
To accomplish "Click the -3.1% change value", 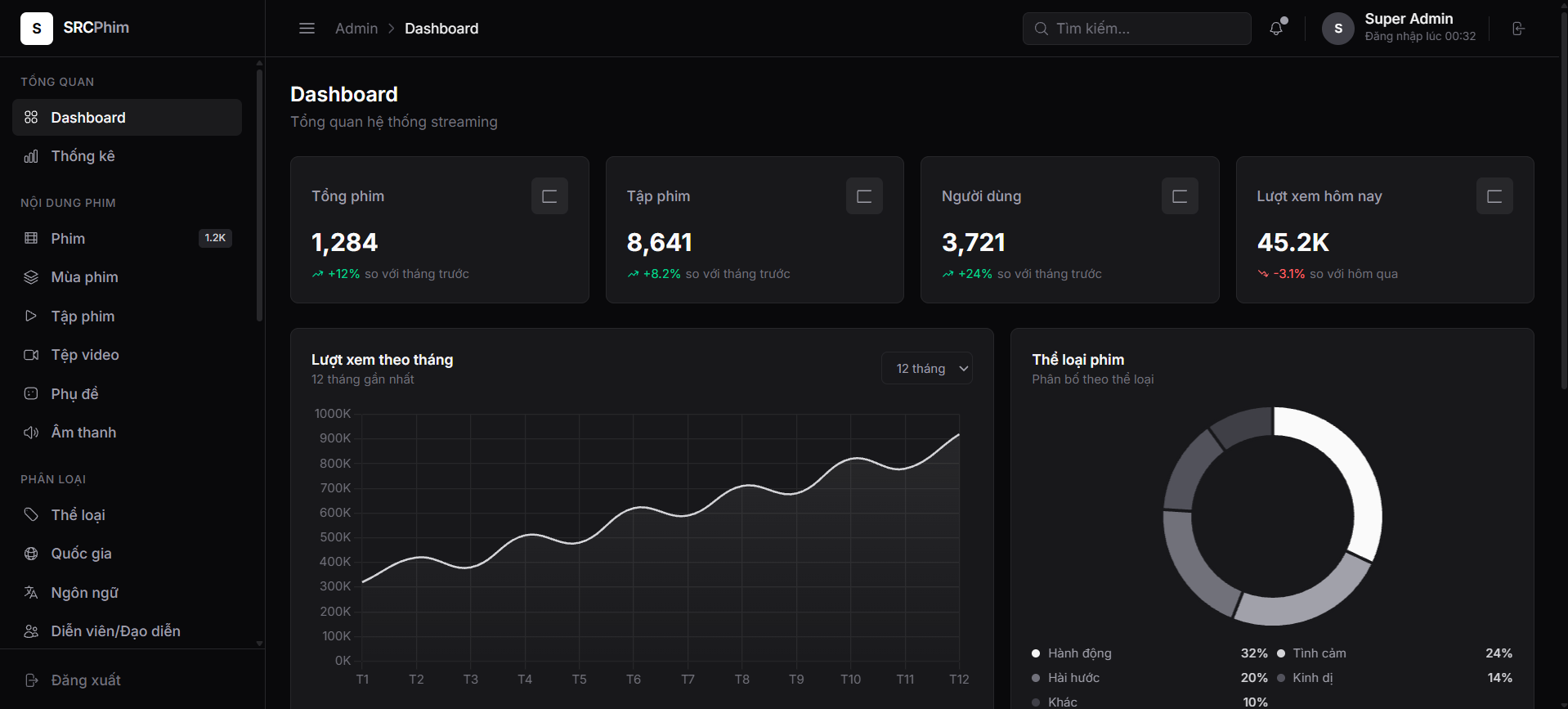I will coord(1289,274).
